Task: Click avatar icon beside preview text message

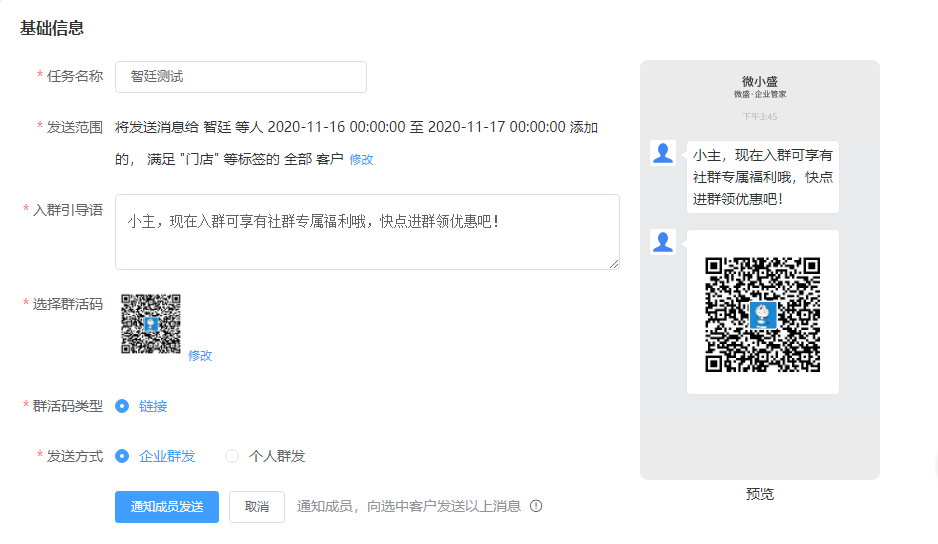Action: coord(663,153)
